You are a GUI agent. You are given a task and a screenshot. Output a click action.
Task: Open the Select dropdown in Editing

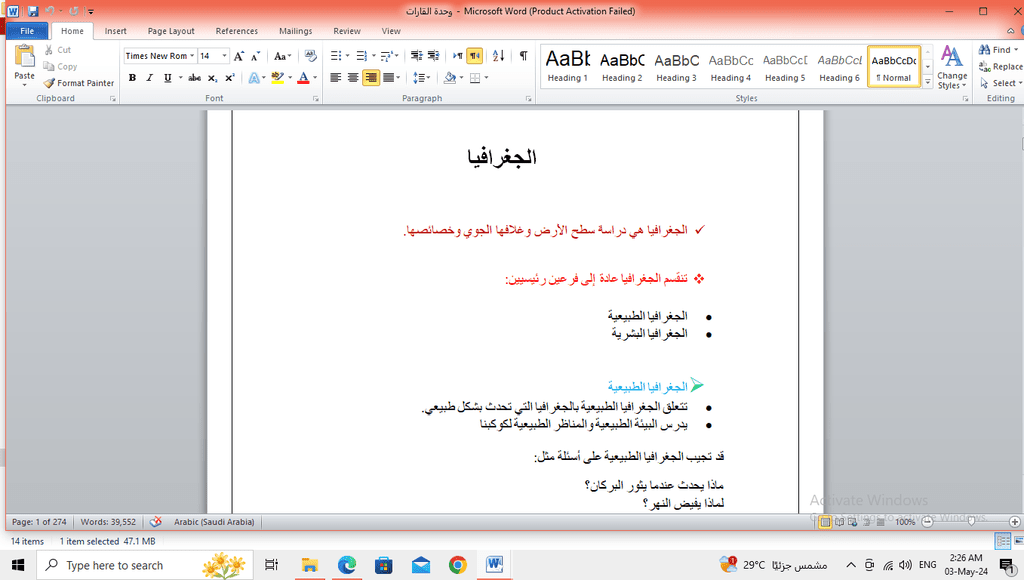tap(1000, 83)
